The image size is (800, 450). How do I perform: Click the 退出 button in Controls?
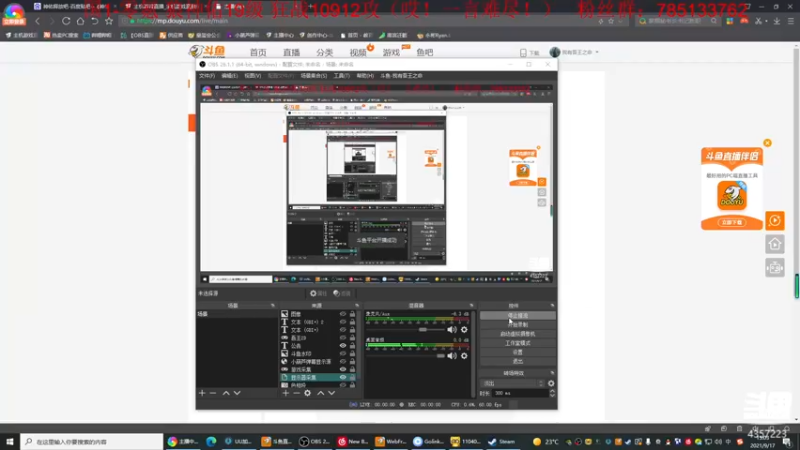pyautogui.click(x=517, y=361)
